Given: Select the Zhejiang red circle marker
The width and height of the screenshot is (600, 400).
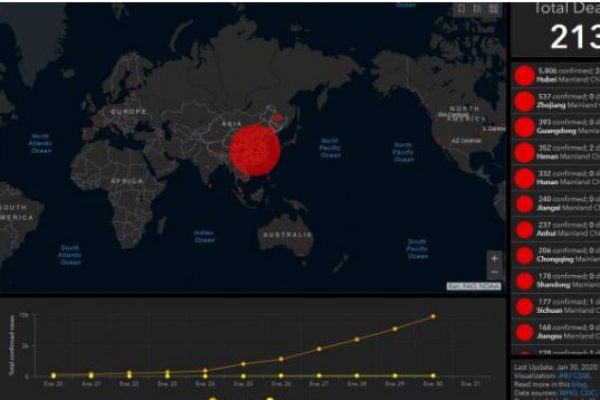Looking at the screenshot, I should coord(523,101).
